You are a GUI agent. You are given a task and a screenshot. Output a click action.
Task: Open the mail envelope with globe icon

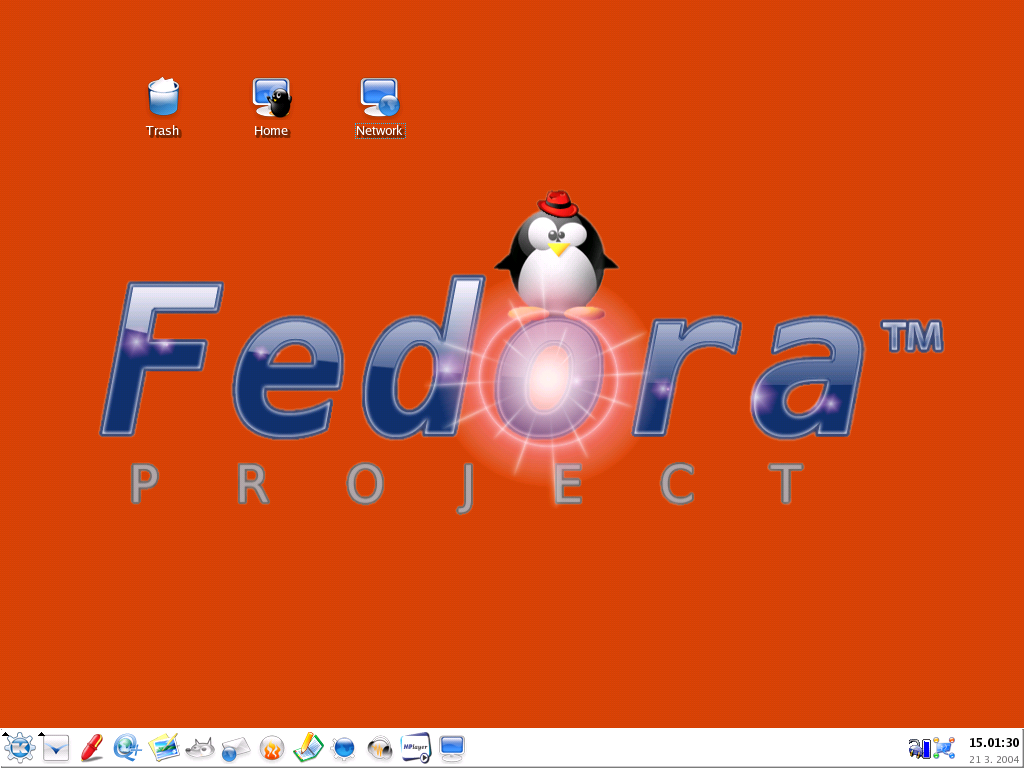236,749
